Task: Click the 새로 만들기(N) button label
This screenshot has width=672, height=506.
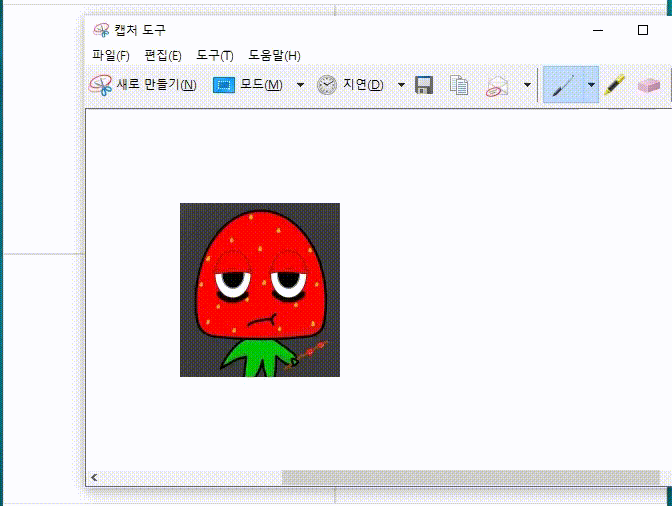Action: 156,85
